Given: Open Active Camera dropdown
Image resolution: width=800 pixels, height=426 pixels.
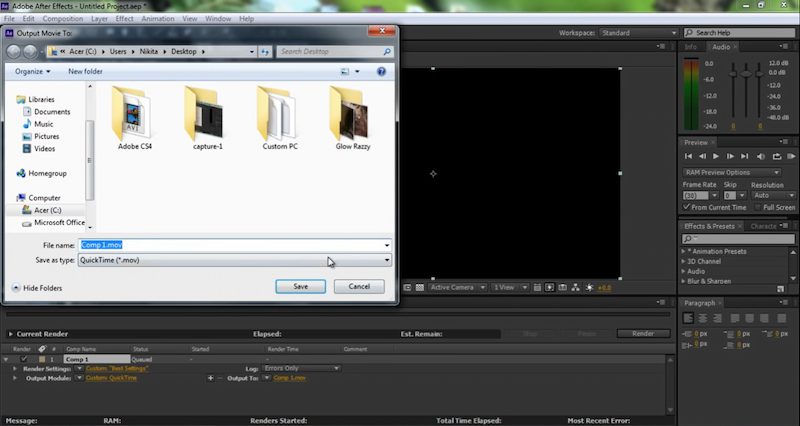Looking at the screenshot, I should point(457,288).
